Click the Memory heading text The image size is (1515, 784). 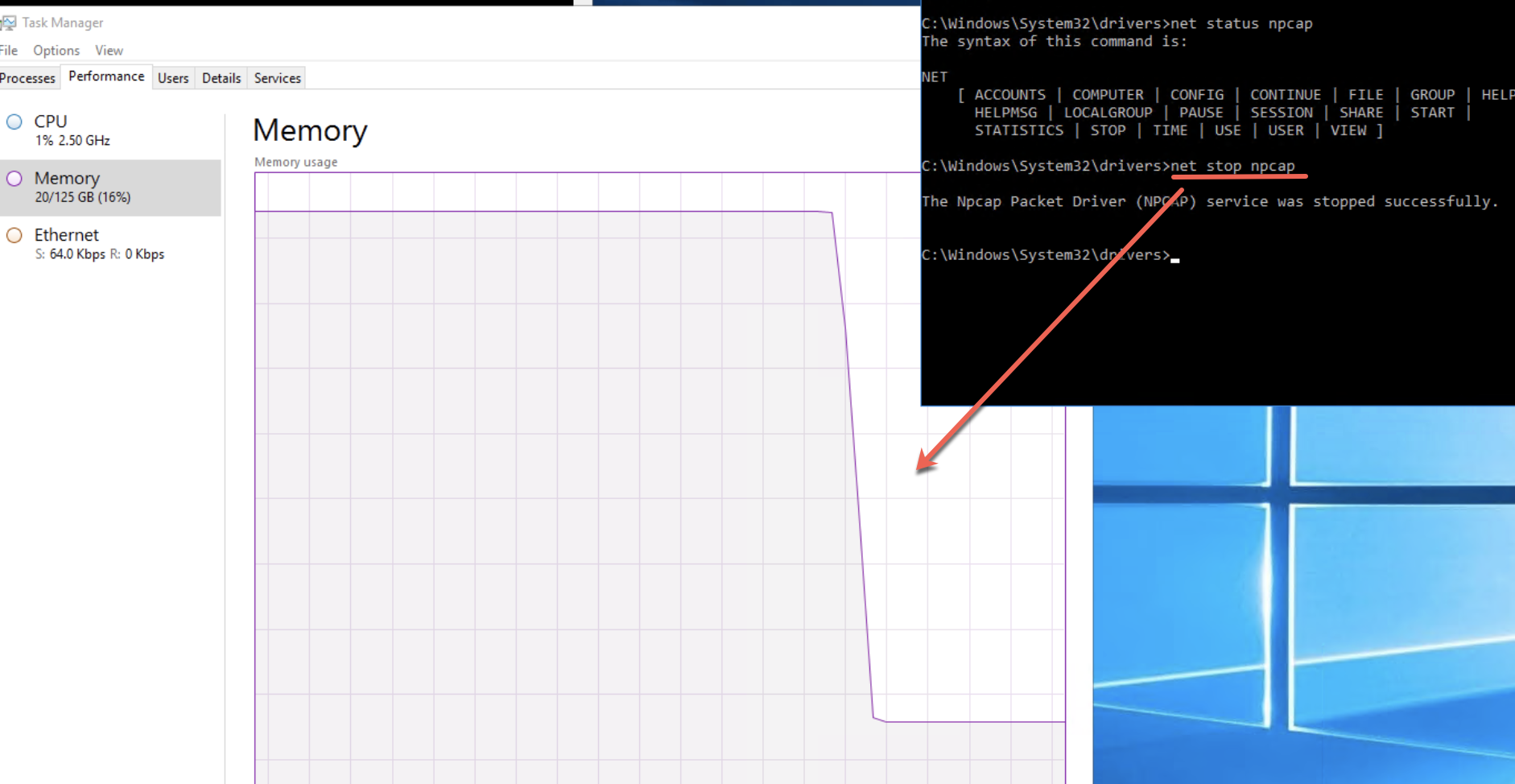point(310,130)
